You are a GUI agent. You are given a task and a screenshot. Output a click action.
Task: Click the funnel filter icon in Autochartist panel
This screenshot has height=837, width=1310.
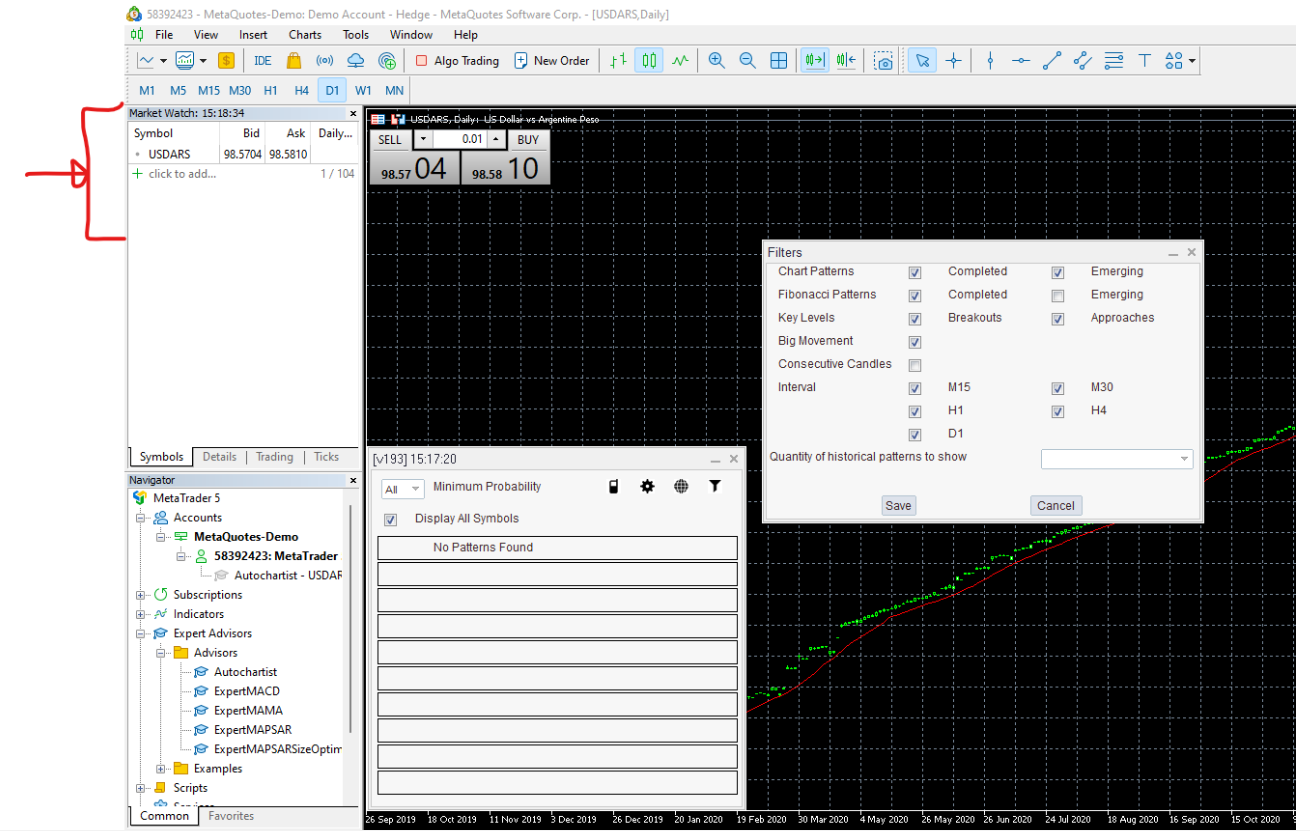(715, 487)
